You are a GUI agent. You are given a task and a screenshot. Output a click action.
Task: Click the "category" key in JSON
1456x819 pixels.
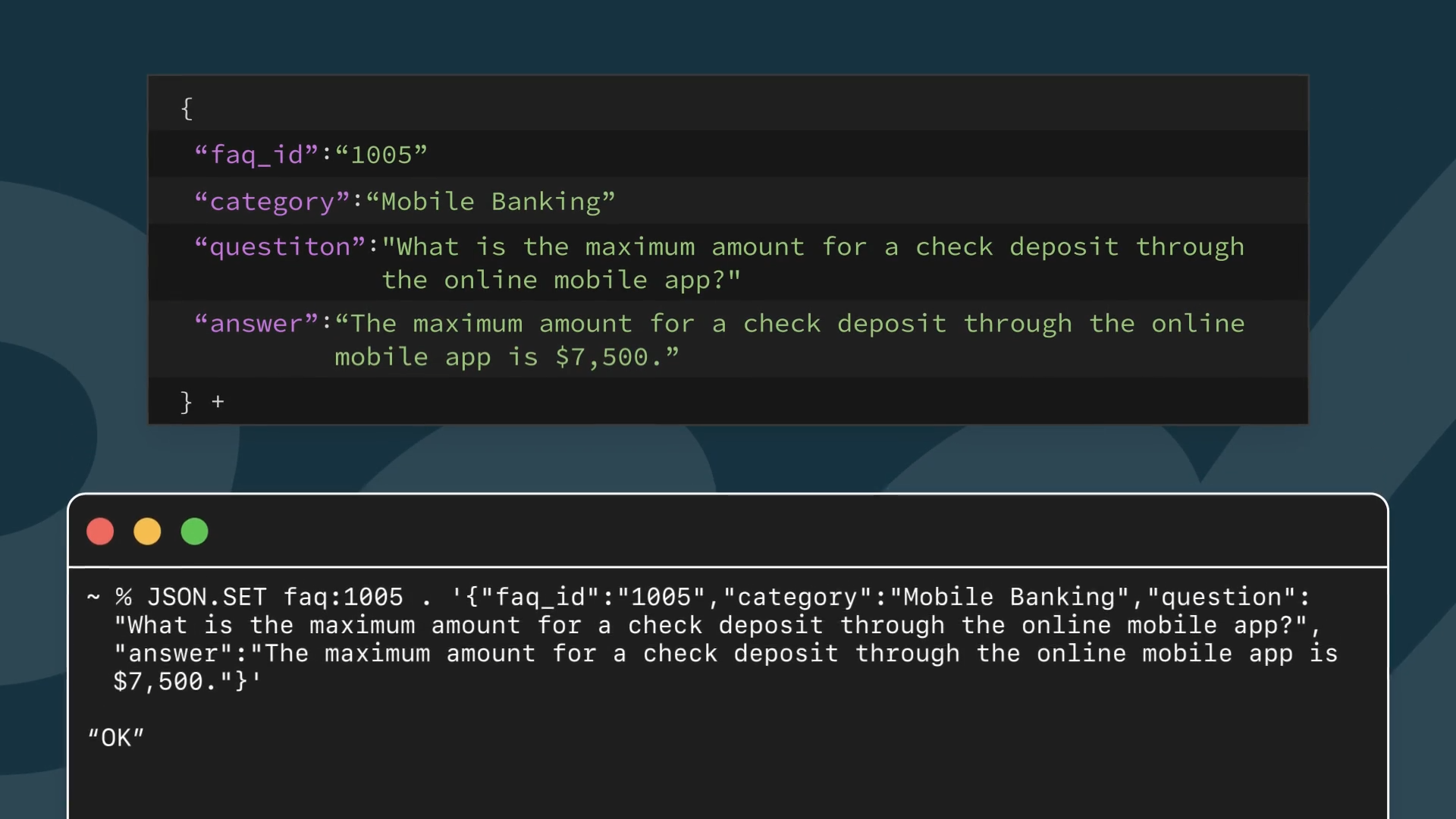(x=271, y=202)
